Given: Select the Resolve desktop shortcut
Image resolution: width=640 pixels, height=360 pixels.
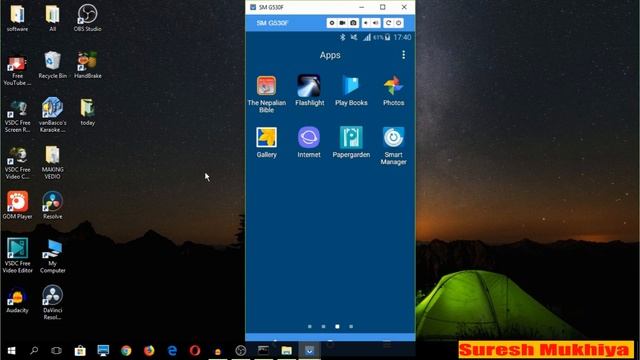Looking at the screenshot, I should point(53,205).
